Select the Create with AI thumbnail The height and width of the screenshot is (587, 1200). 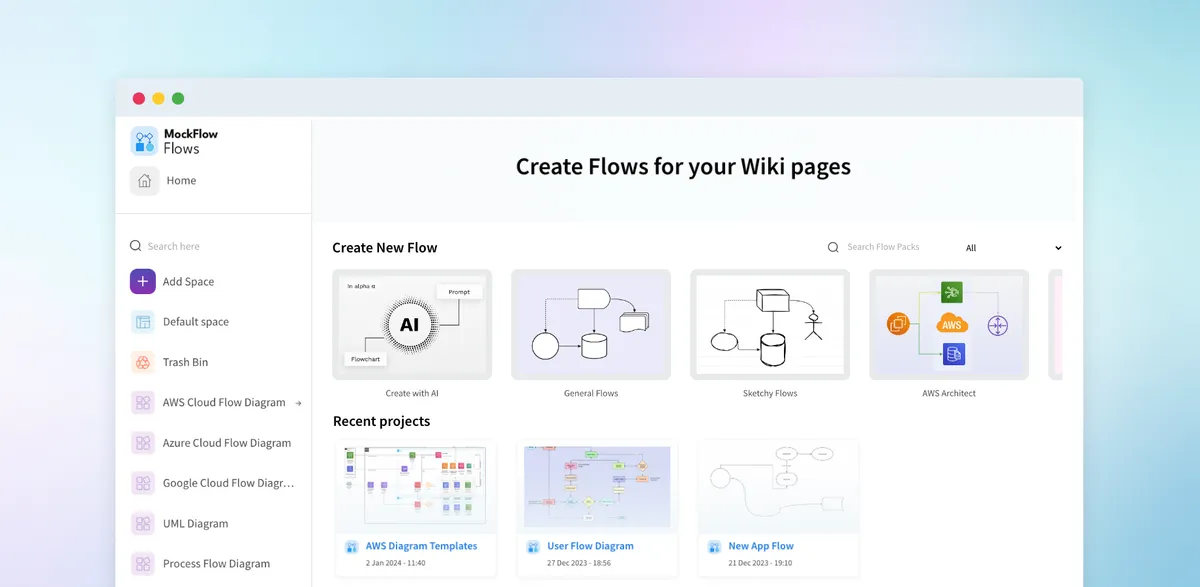tap(412, 325)
